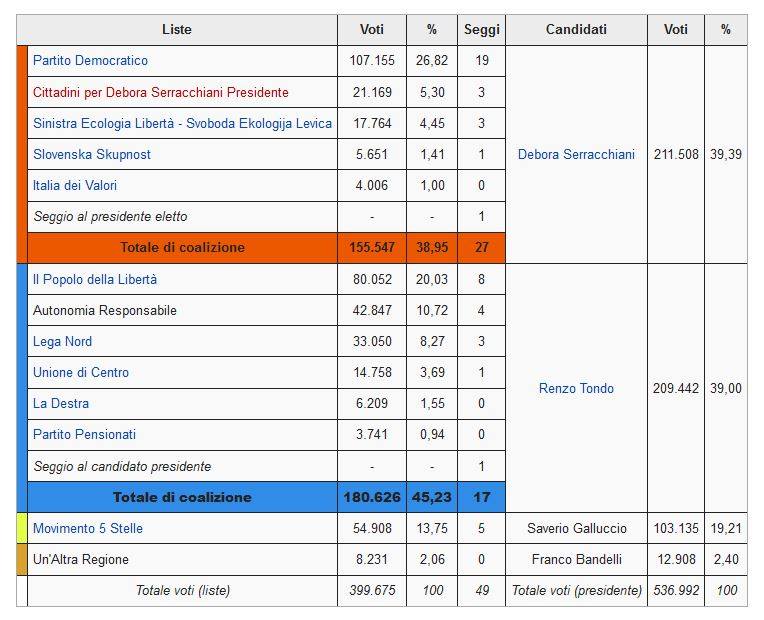The width and height of the screenshot is (764, 620).
Task: Open the Il Popolo della Libertà link
Action: tap(95, 279)
